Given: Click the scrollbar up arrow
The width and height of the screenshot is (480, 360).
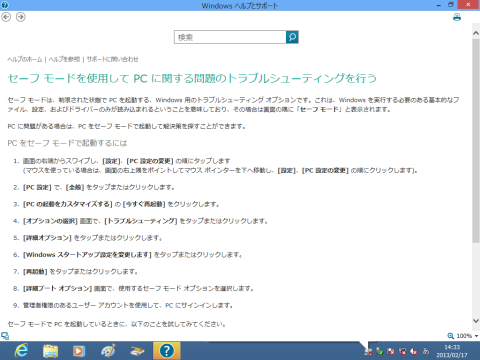Looking at the screenshot, I should (476, 33).
